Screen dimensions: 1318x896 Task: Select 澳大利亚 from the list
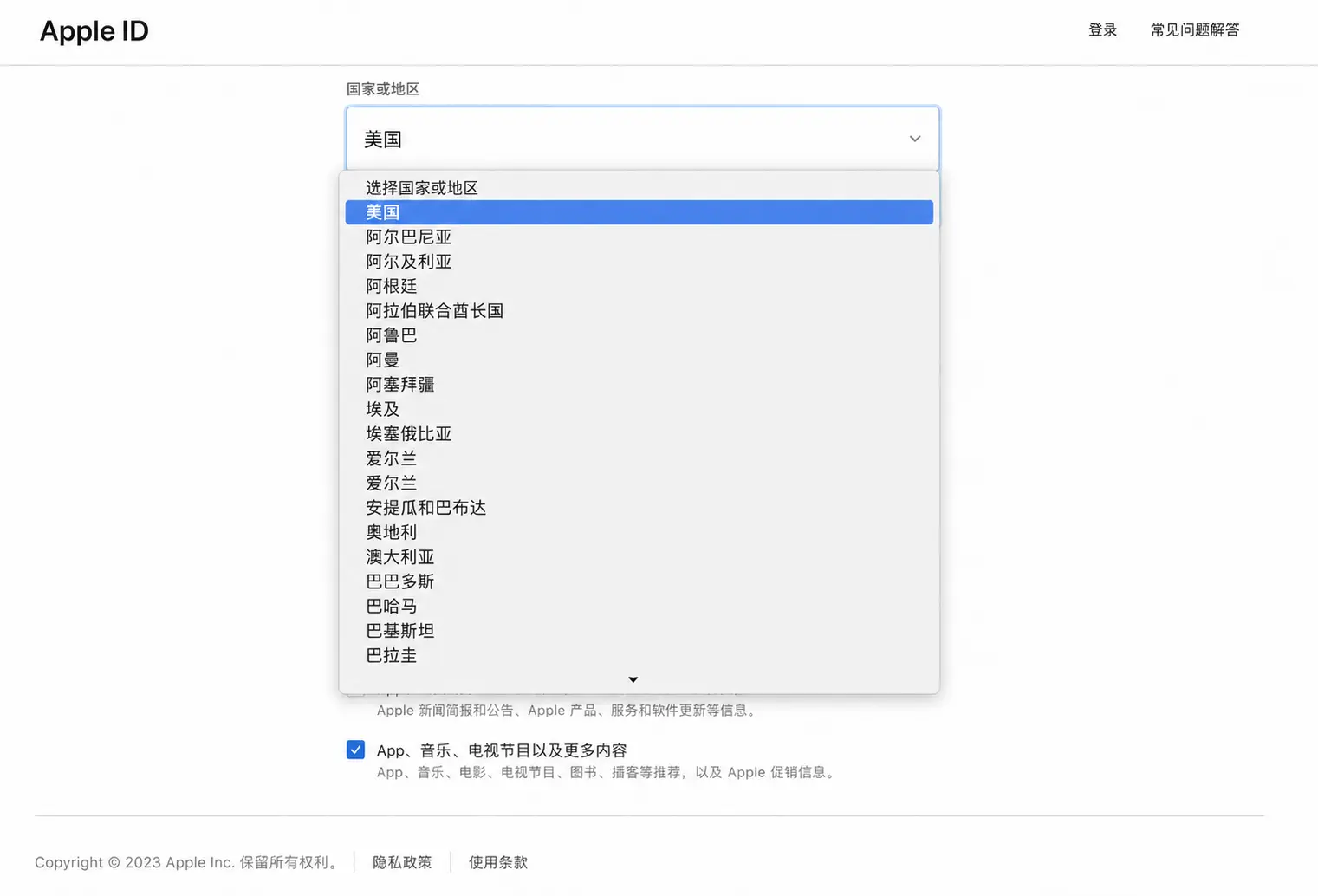click(x=640, y=557)
